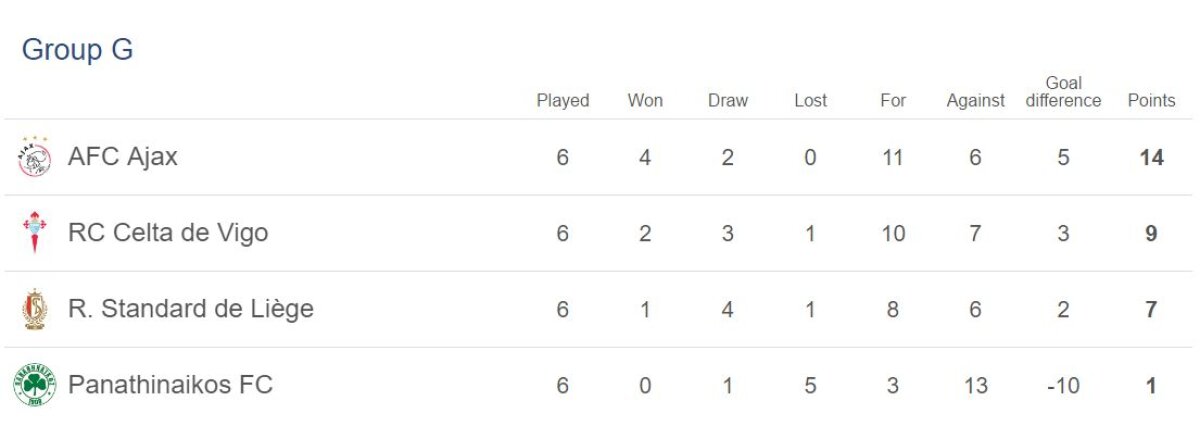Click the Goal difference column header

(x=1063, y=92)
